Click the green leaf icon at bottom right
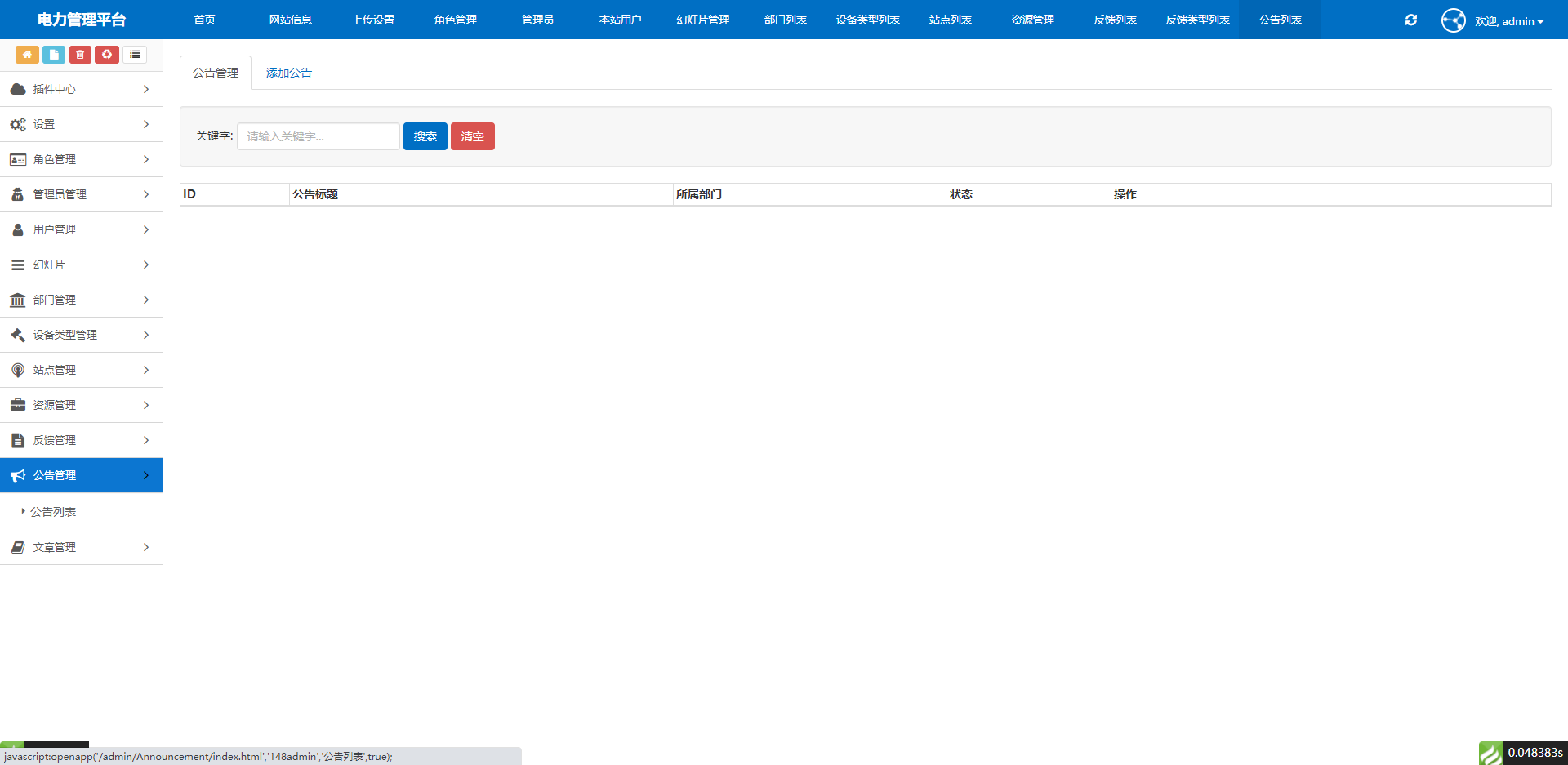This screenshot has width=1568, height=765. pos(1490,753)
